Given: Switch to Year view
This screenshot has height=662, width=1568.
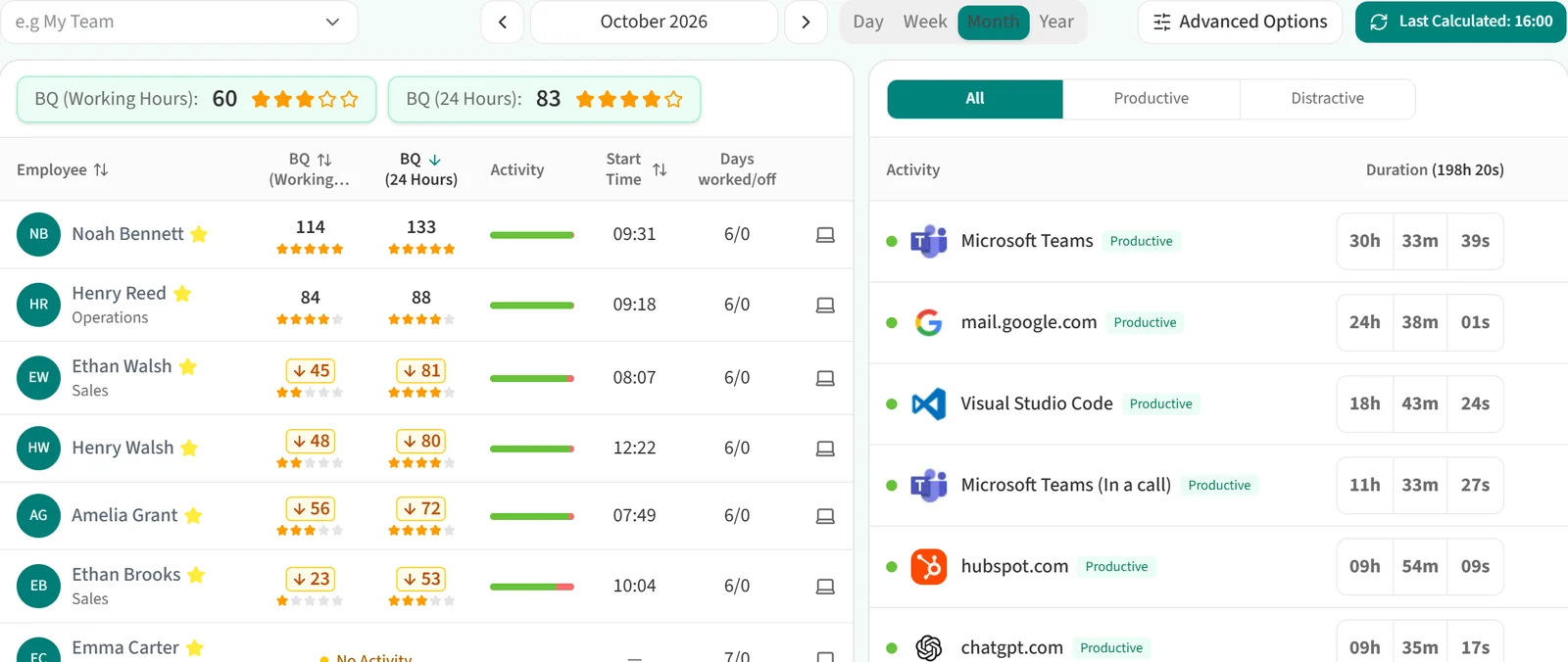Looking at the screenshot, I should [x=1056, y=22].
